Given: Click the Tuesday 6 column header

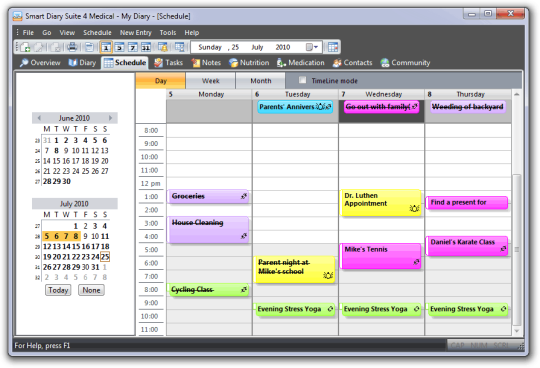Looking at the screenshot, I should tap(295, 94).
